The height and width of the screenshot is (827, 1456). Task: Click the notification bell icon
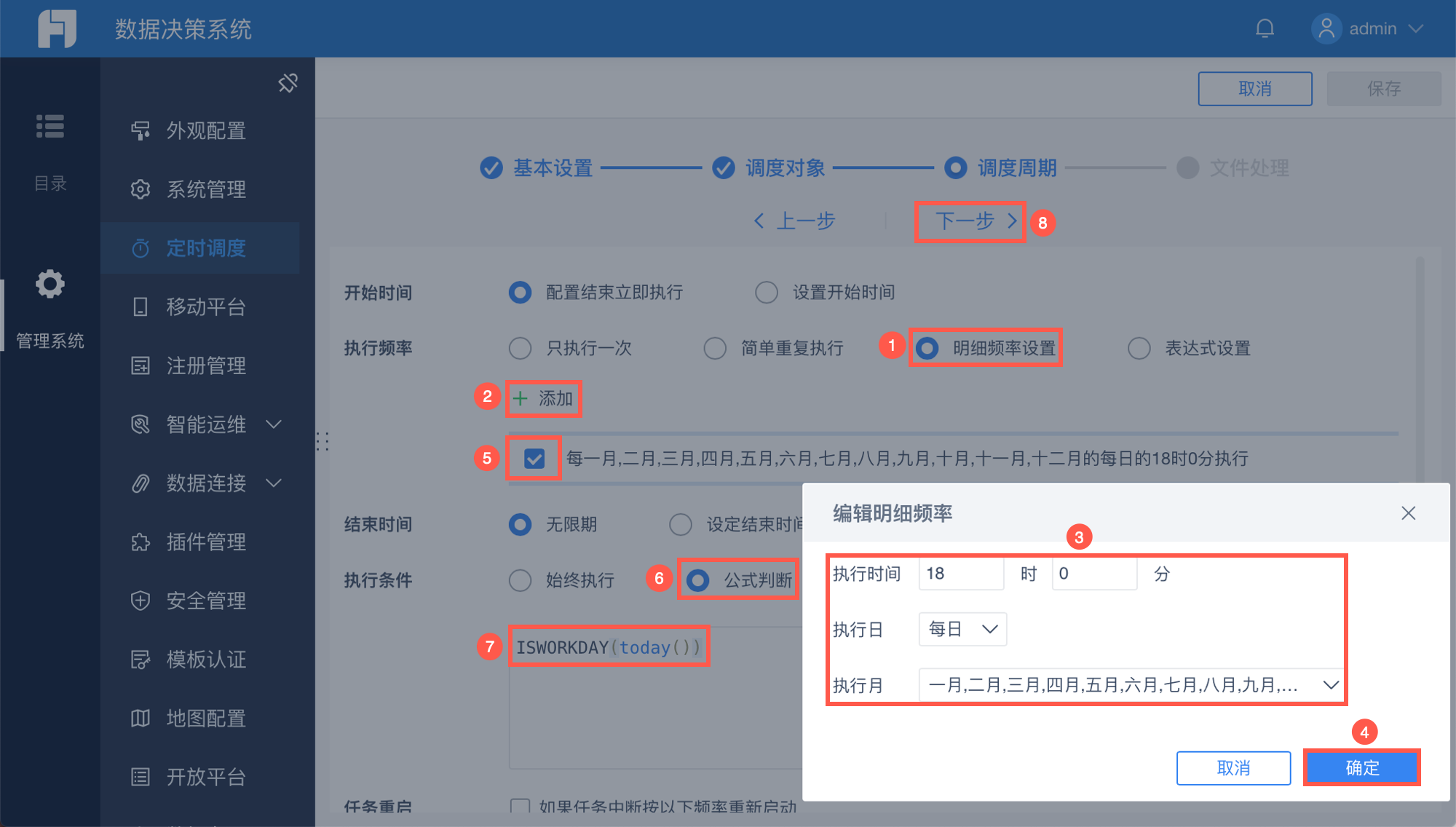point(1265,28)
